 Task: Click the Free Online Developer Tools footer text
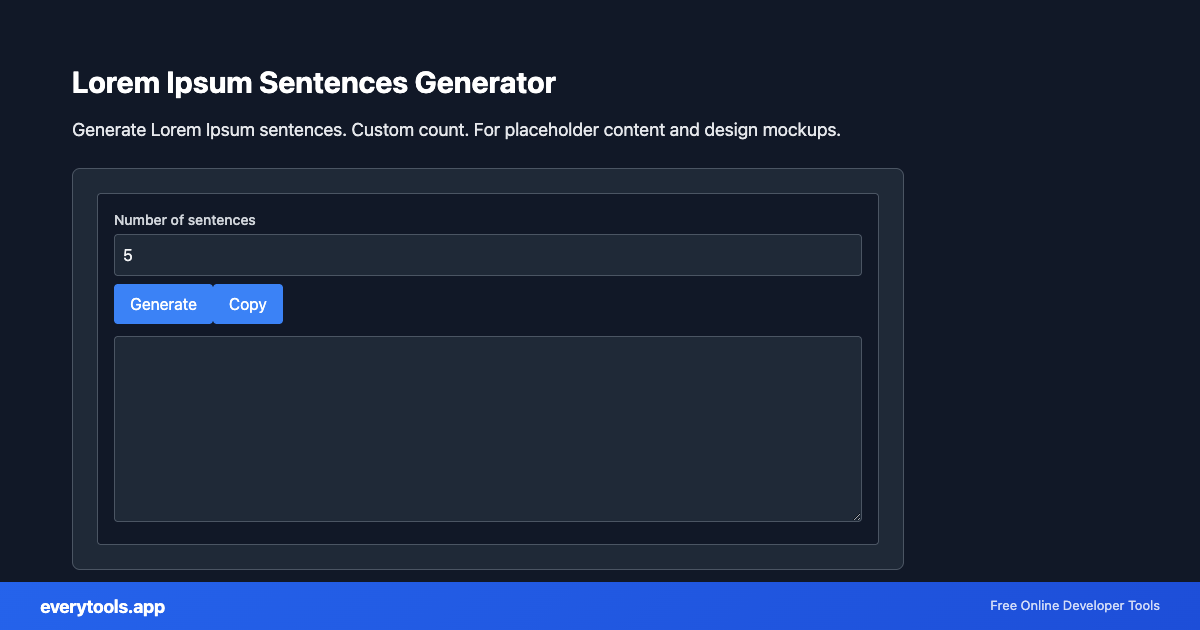coord(1074,606)
